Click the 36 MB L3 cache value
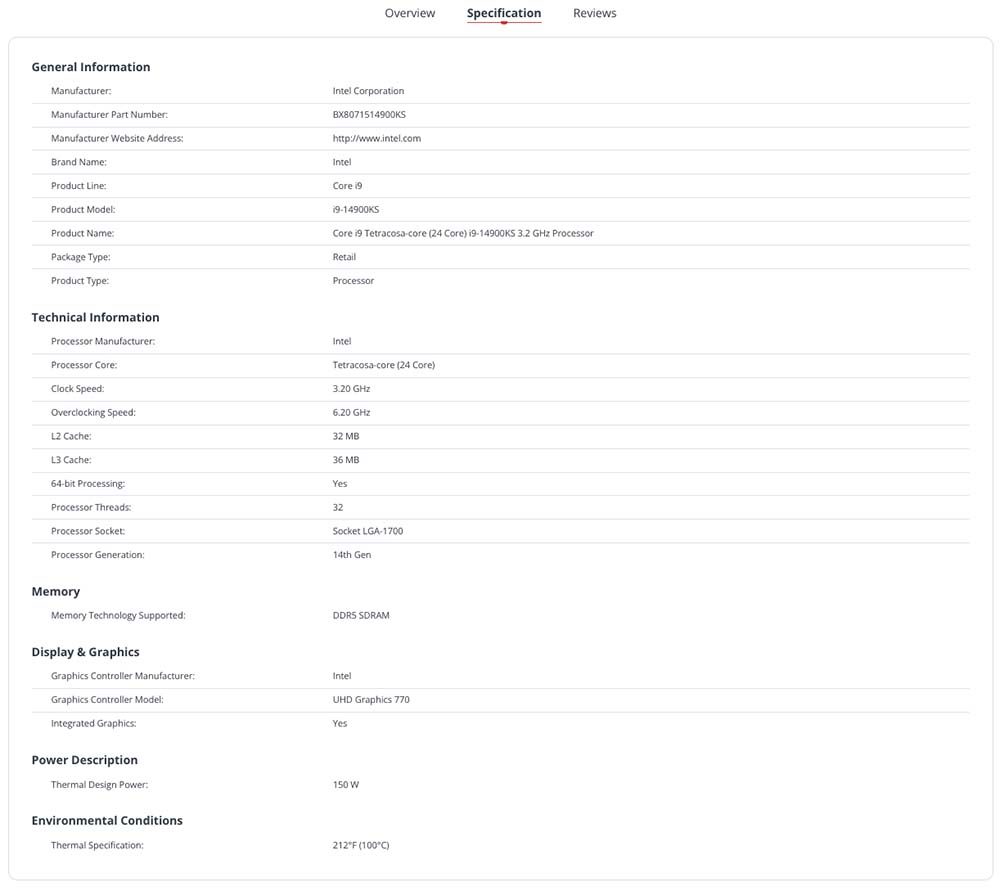1000x891 pixels. [346, 460]
